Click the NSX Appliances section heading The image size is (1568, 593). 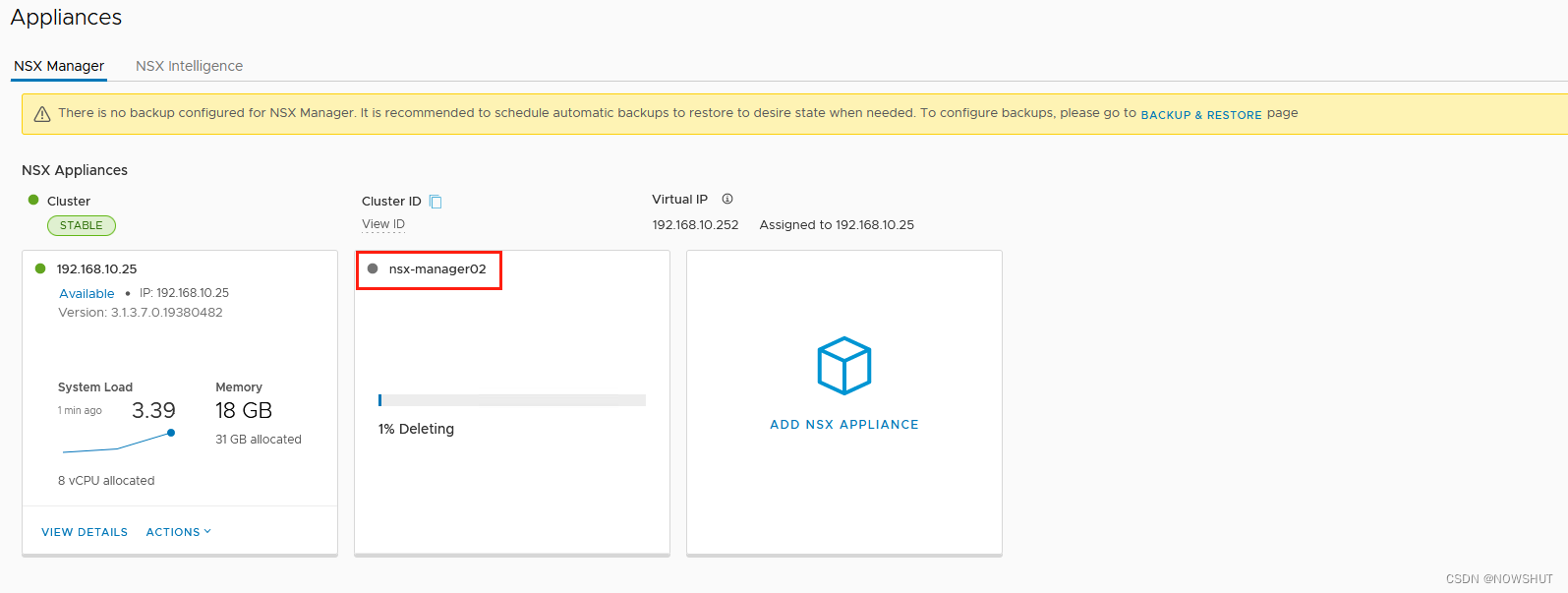point(75,170)
